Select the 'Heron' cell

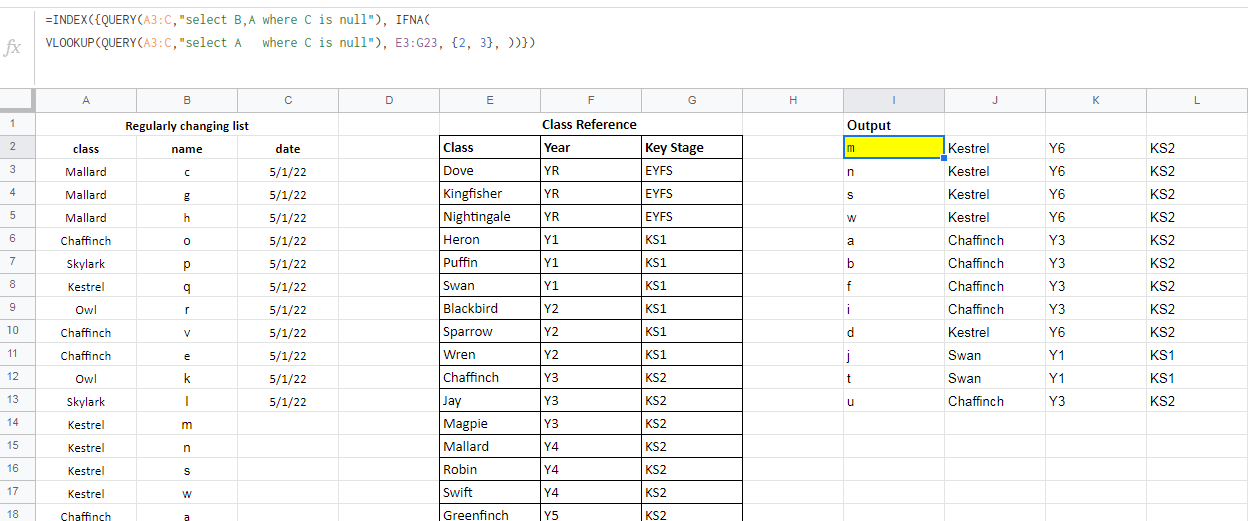click(x=490, y=239)
